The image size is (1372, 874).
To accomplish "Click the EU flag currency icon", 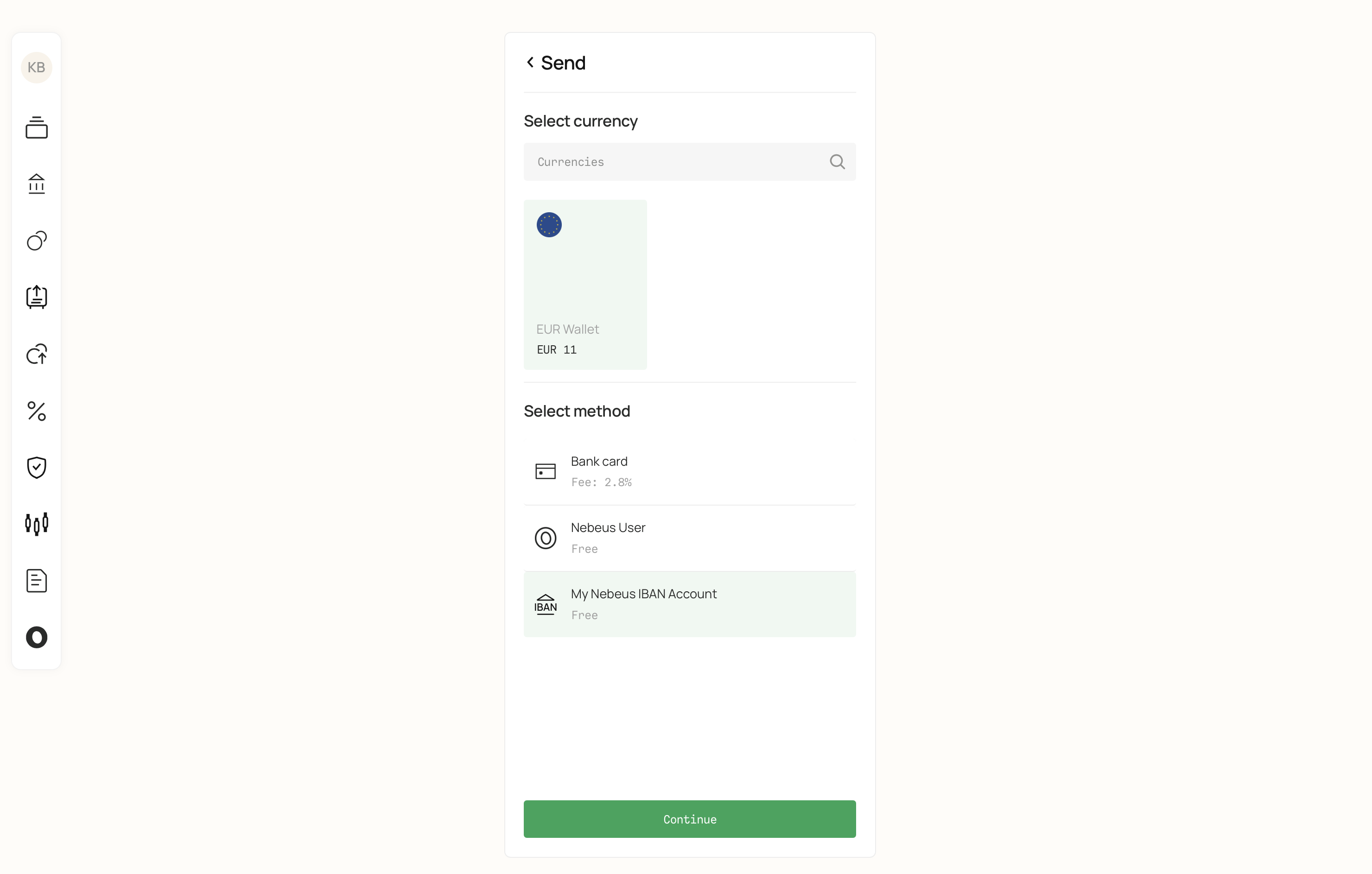I will [x=549, y=225].
